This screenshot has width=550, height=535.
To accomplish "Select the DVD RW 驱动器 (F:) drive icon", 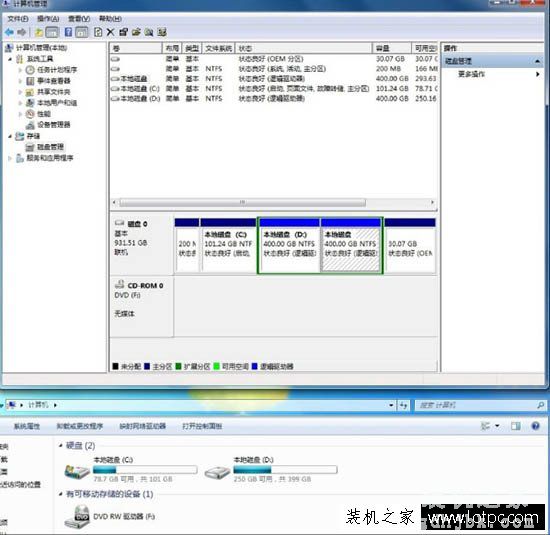I will coord(77,517).
